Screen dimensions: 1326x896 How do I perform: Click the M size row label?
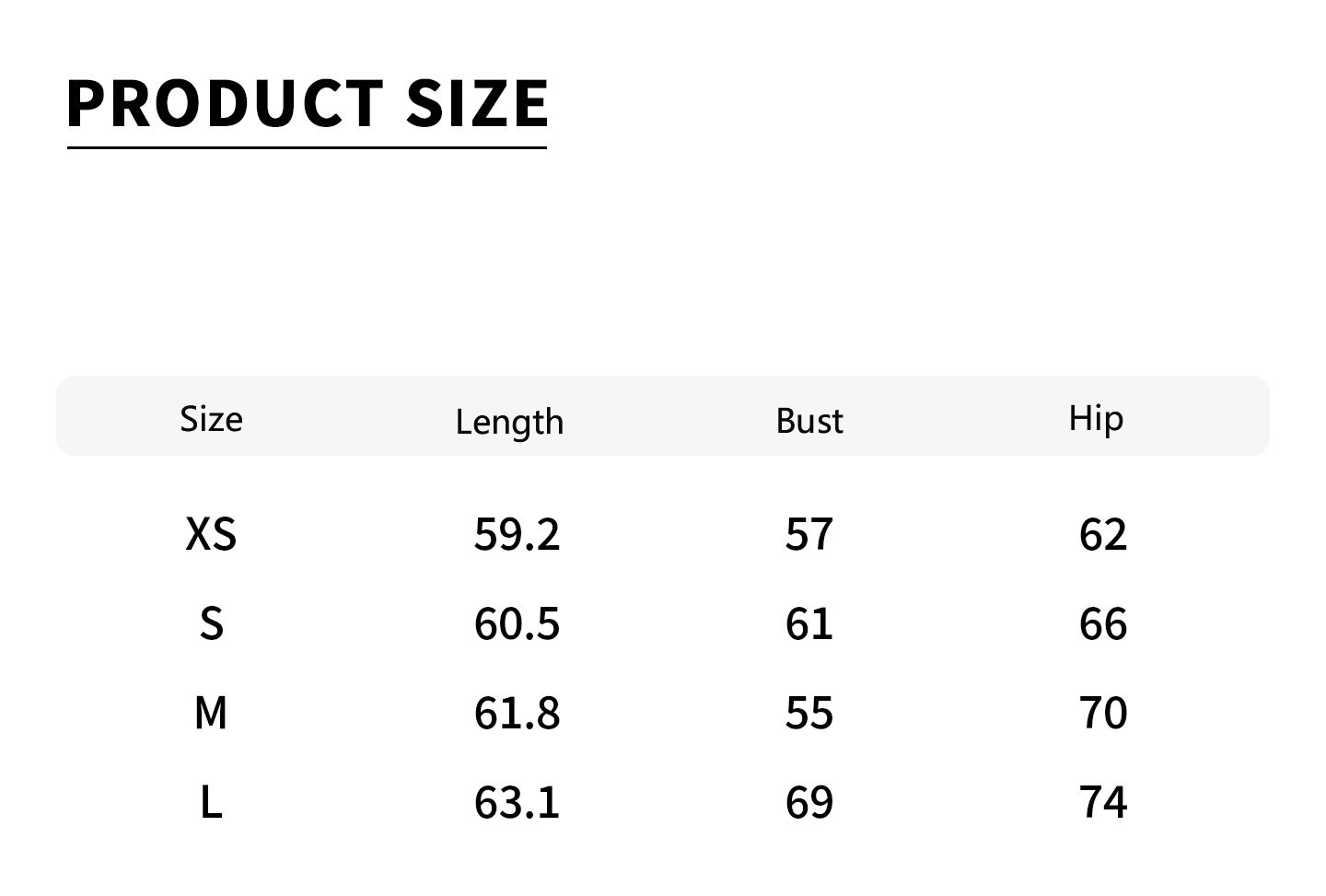pos(211,713)
